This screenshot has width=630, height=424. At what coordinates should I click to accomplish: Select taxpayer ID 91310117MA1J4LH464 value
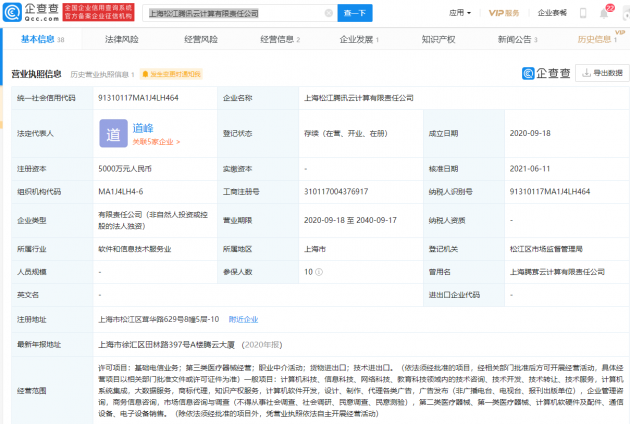tap(550, 192)
